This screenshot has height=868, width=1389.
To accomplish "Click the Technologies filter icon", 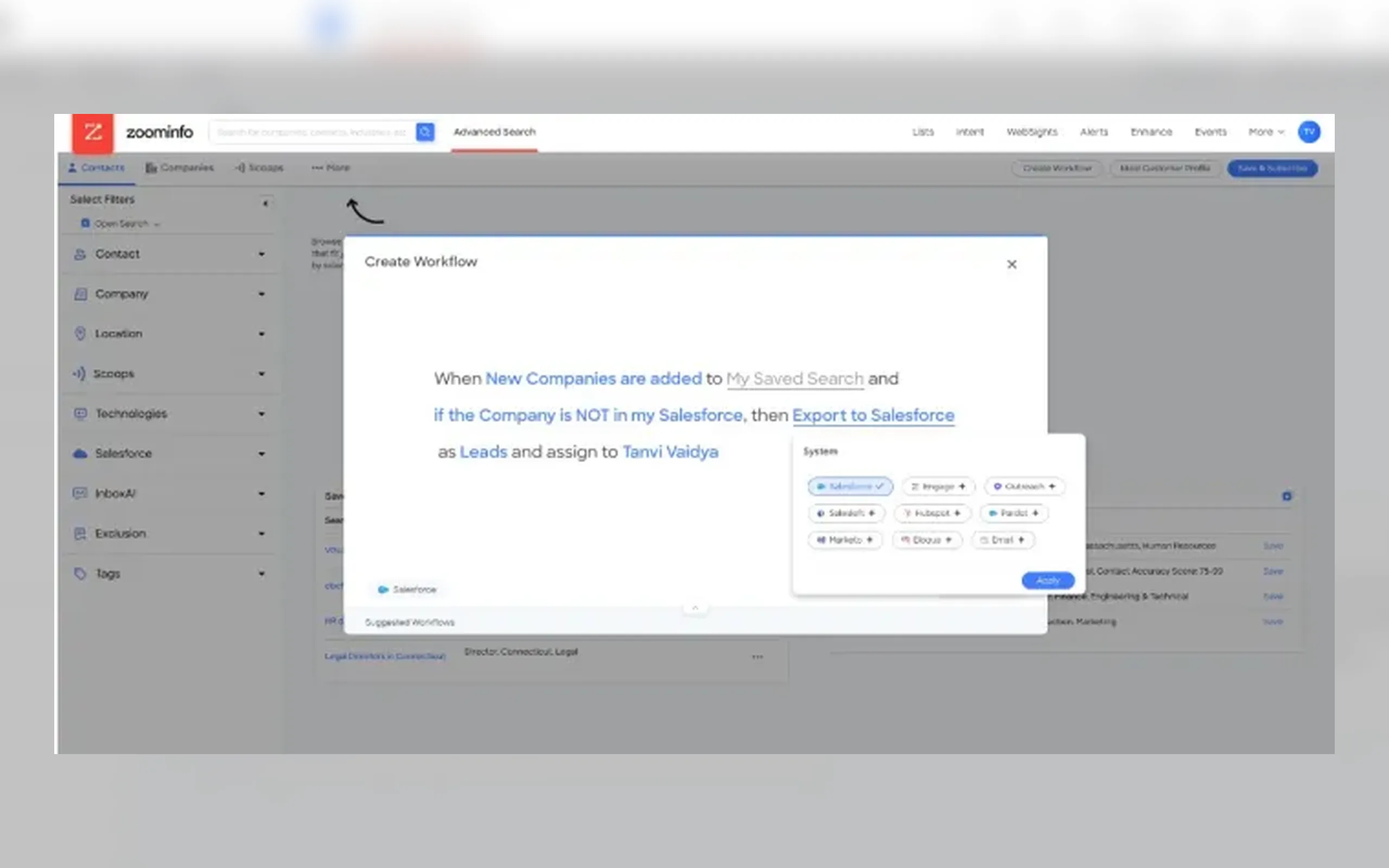I will point(80,413).
